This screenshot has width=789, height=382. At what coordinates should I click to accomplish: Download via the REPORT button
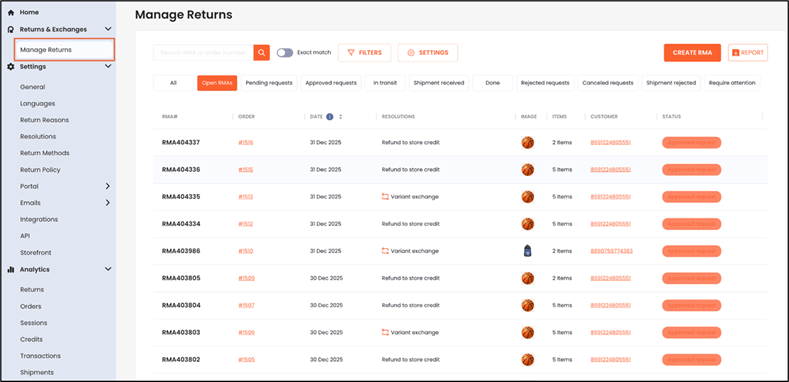(x=748, y=53)
